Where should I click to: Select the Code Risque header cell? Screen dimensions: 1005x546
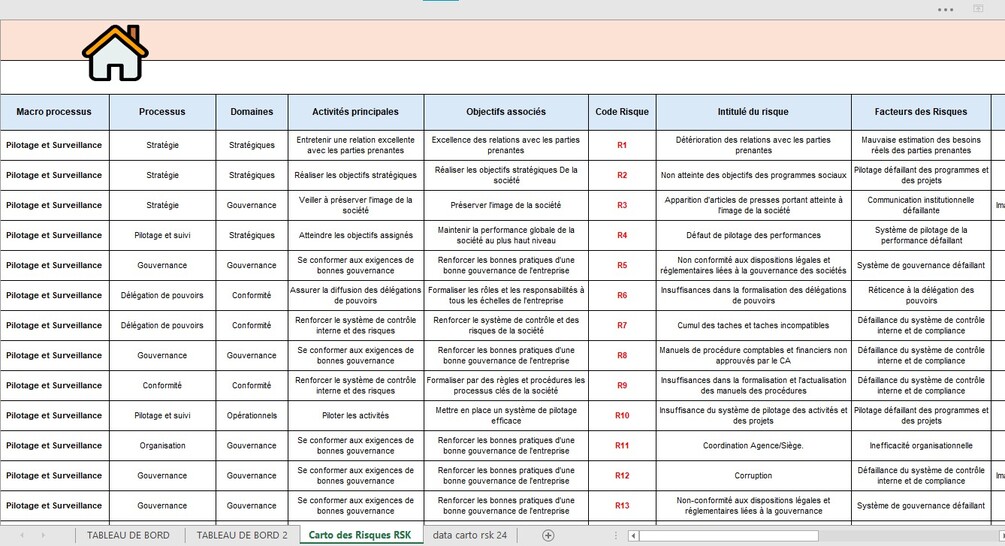pos(622,112)
